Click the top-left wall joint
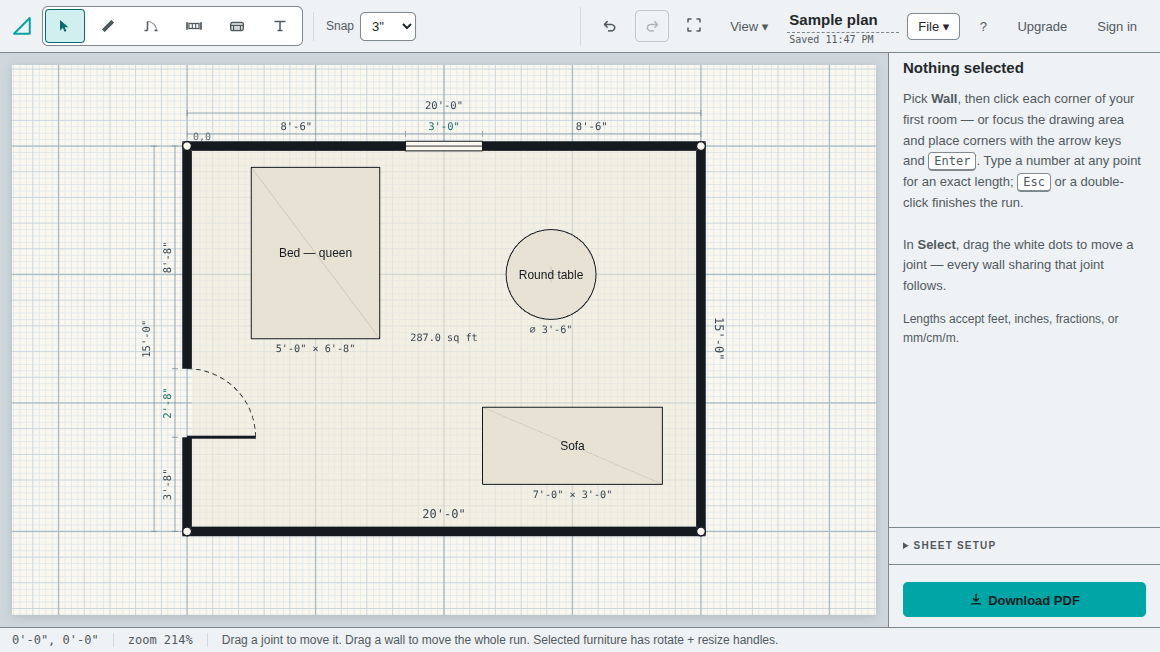This screenshot has height=652, width=1160. point(187,147)
